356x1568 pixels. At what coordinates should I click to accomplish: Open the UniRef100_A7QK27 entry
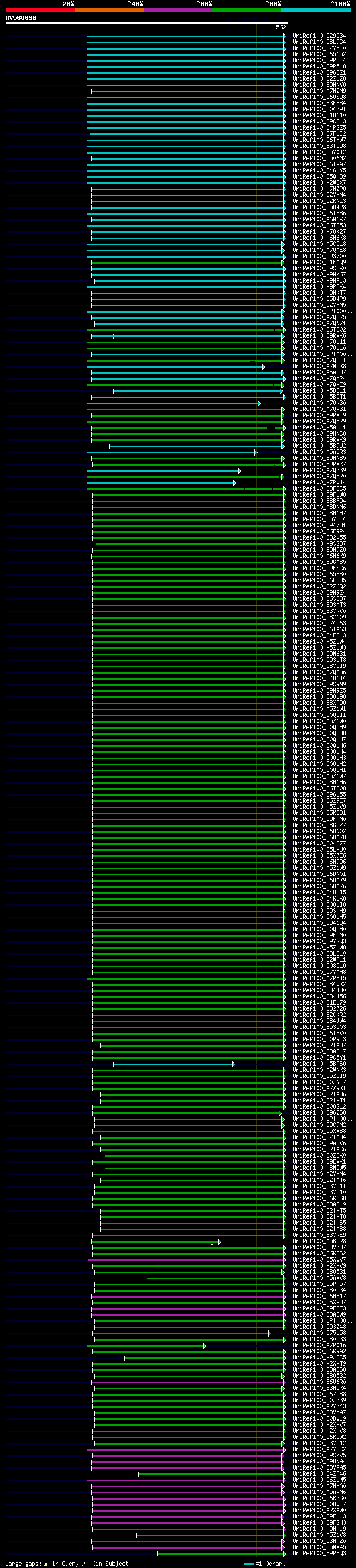point(319,231)
